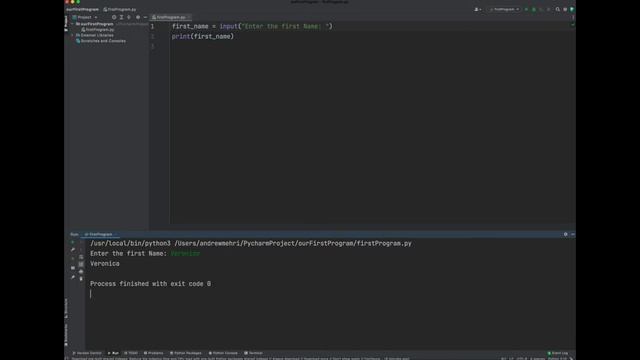Open the Terminal tool window tab
640x360 pixels.
tap(253, 353)
